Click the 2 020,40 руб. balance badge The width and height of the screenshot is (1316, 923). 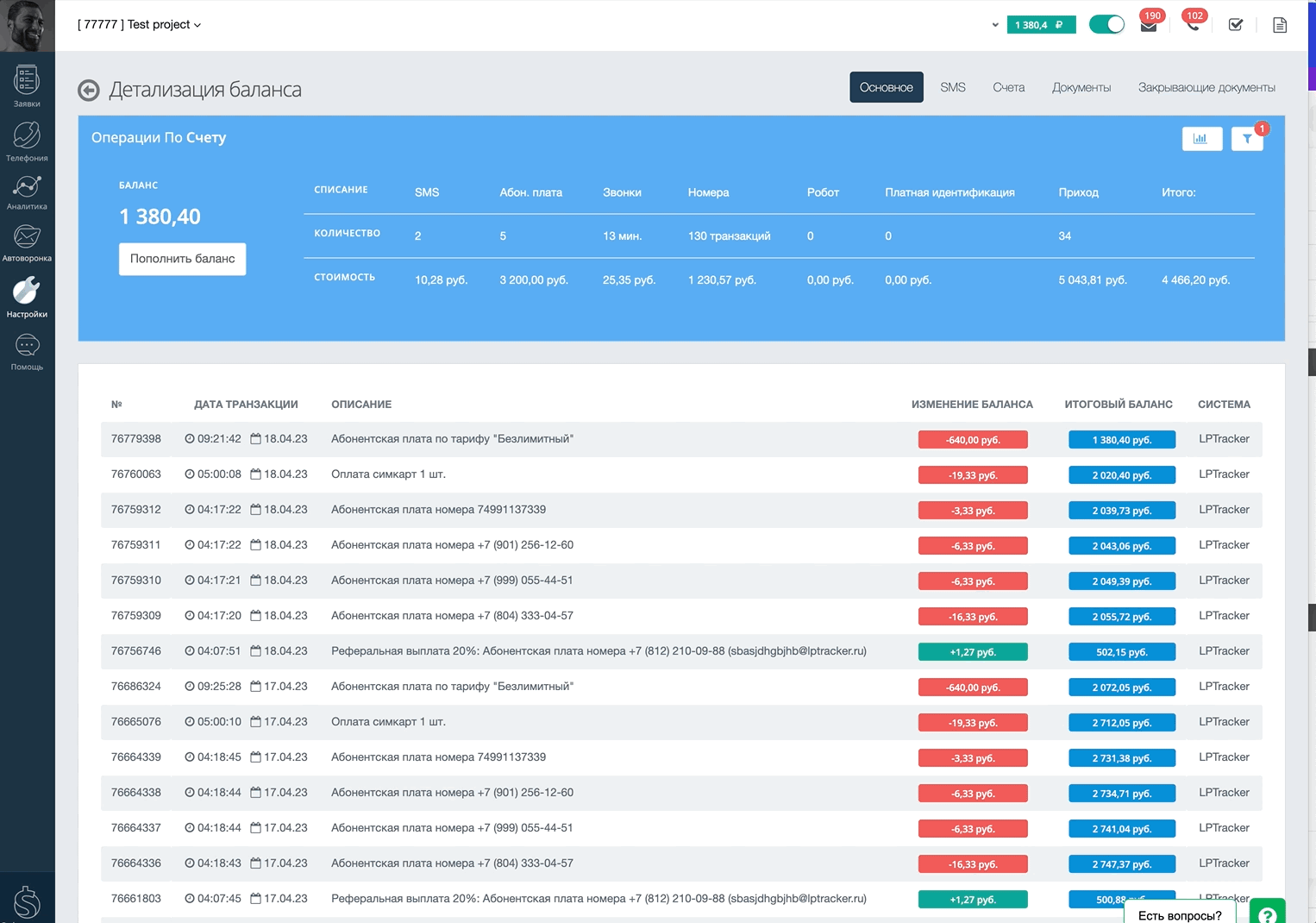(1122, 475)
